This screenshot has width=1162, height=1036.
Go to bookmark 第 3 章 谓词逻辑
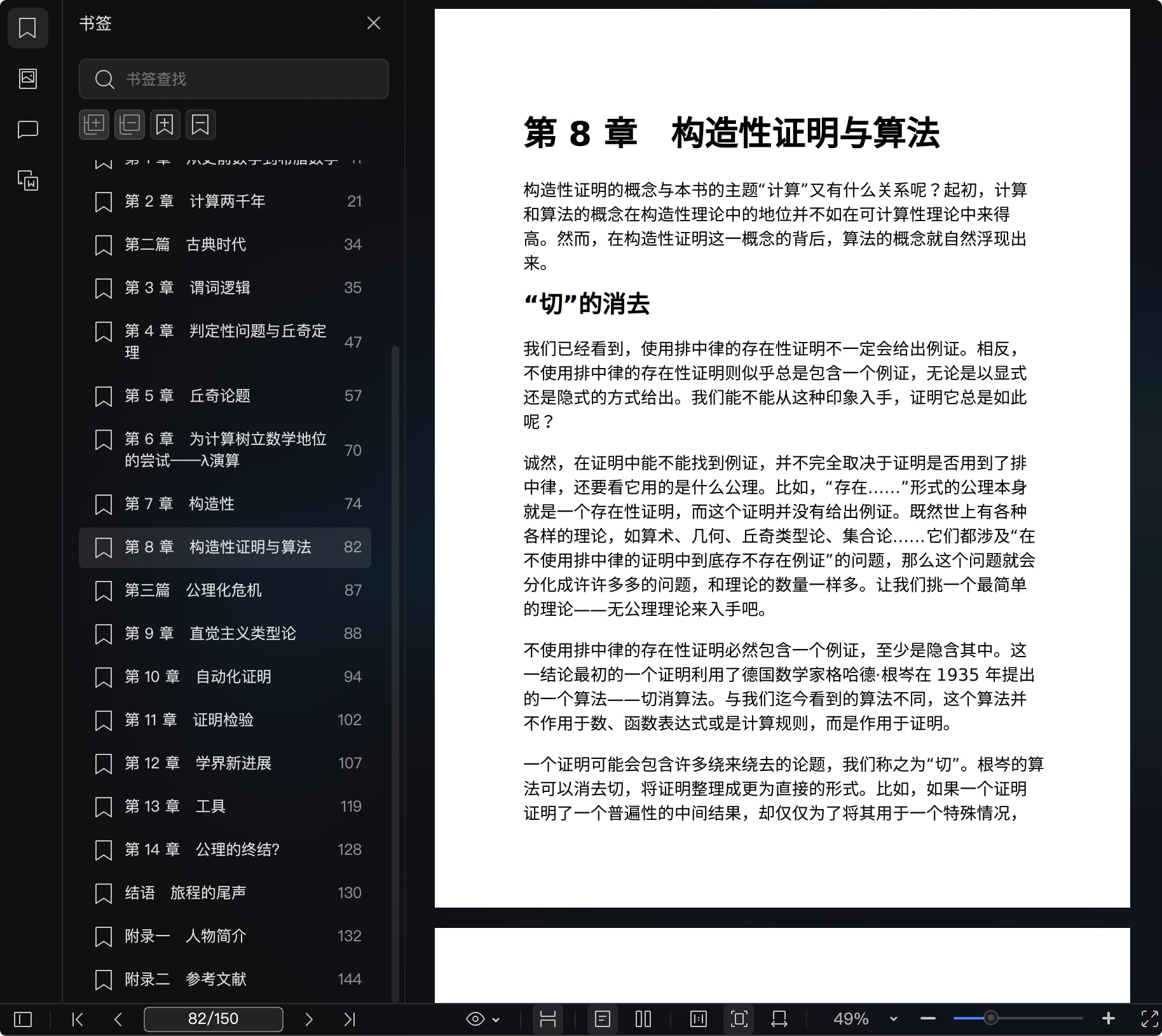tap(225, 288)
